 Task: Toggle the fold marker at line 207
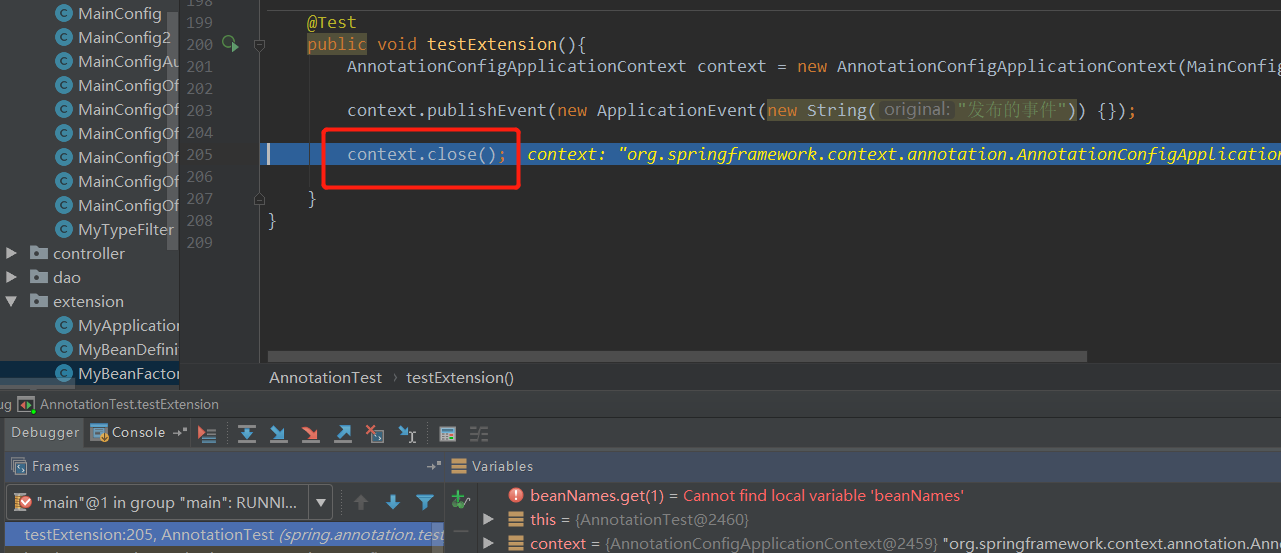pos(259,199)
